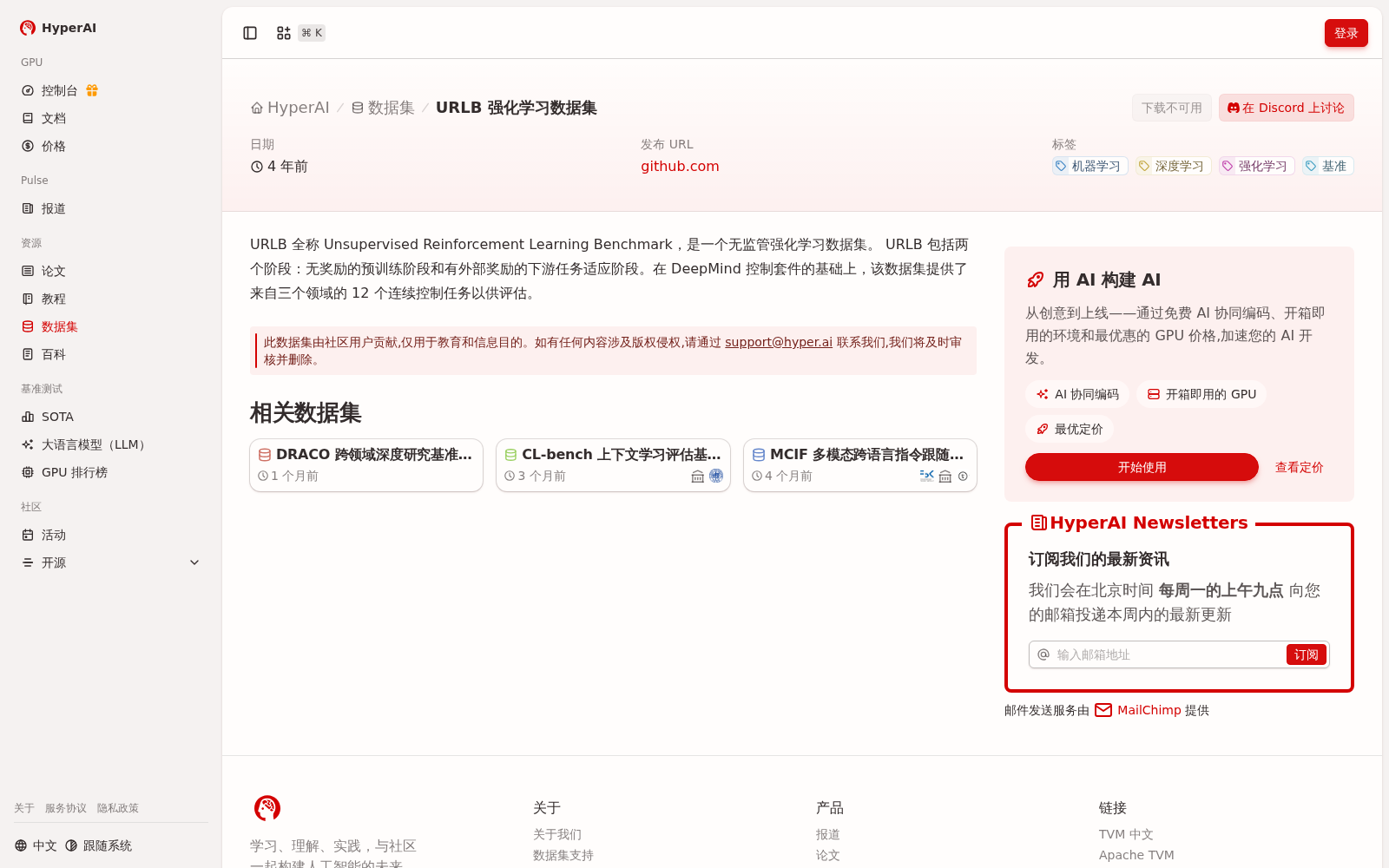Click the support@hyper.ai email link

[x=779, y=342]
